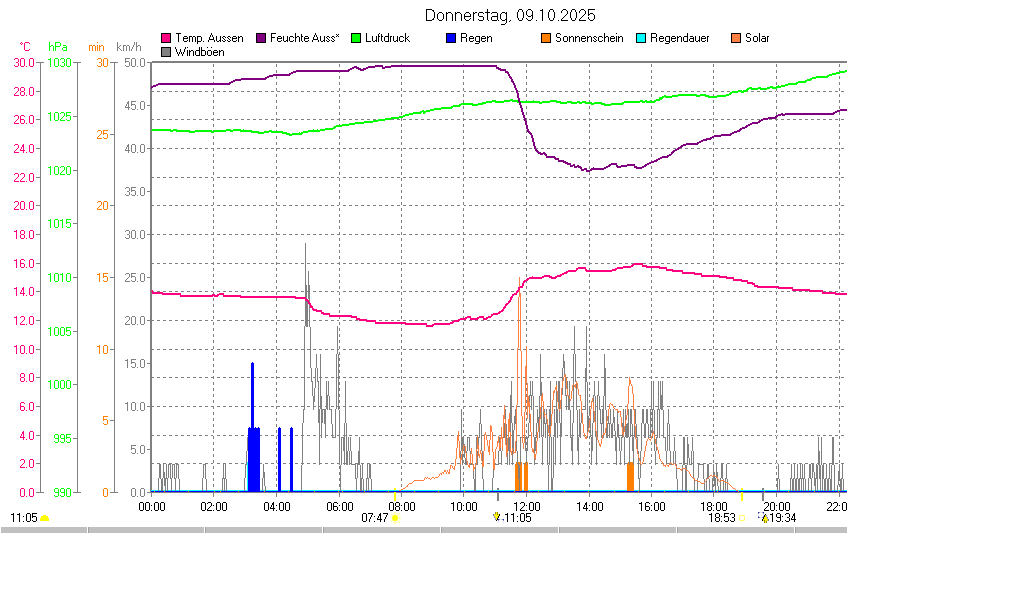
Task: Click the orange Solar legend square
Action: click(x=736, y=38)
